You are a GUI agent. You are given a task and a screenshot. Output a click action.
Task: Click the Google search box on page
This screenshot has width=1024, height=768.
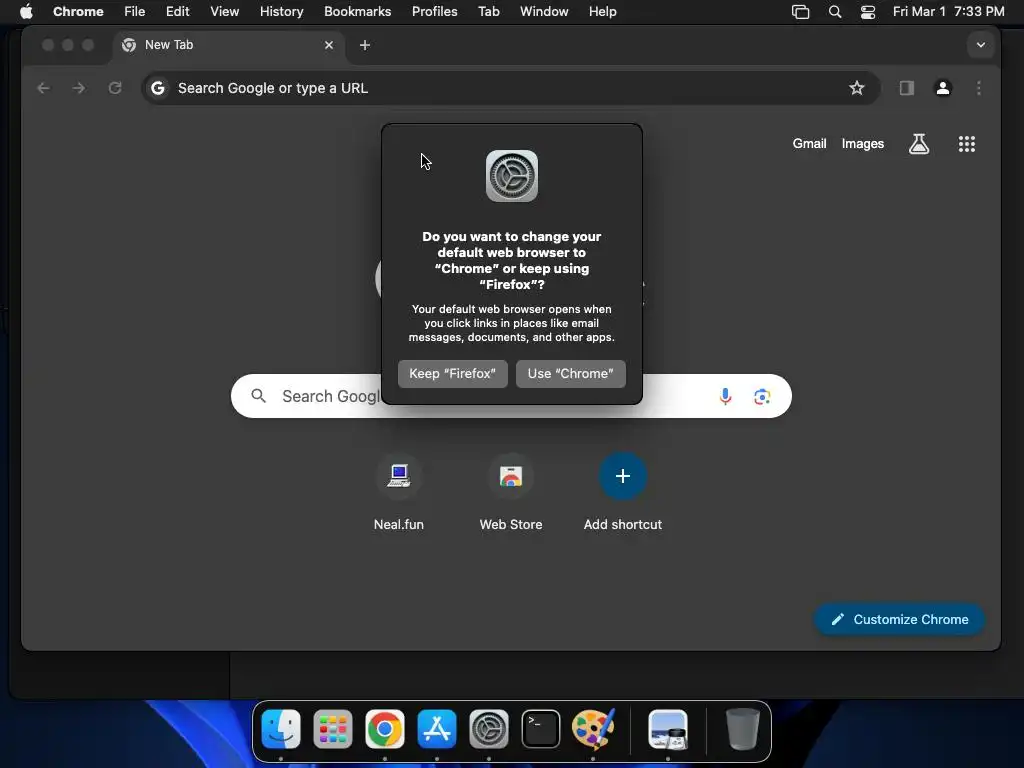pos(511,396)
